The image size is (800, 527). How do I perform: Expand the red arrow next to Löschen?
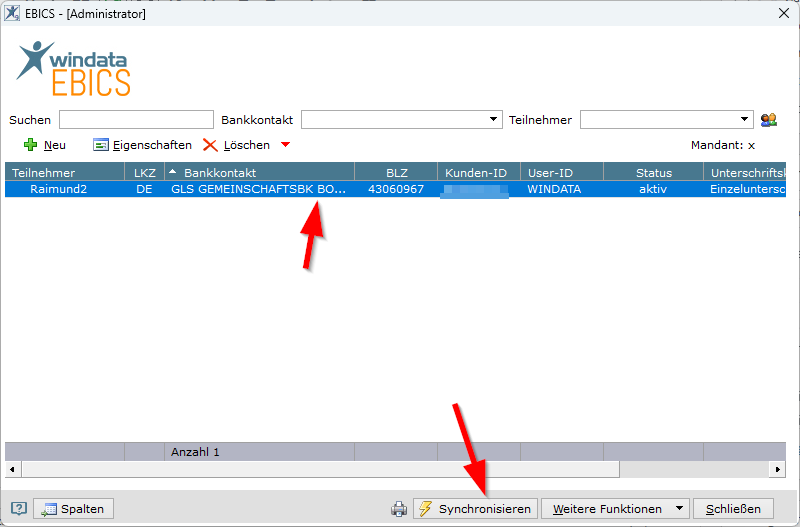[x=285, y=145]
